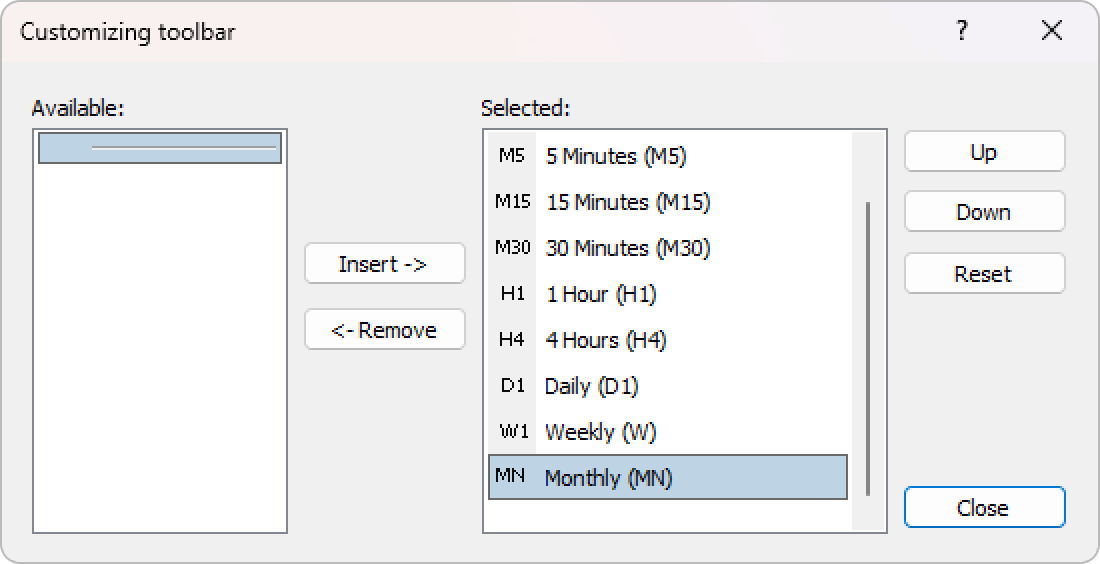Click the M15 timeframe icon
Image resolution: width=1100 pixels, height=564 pixels.
[x=512, y=201]
